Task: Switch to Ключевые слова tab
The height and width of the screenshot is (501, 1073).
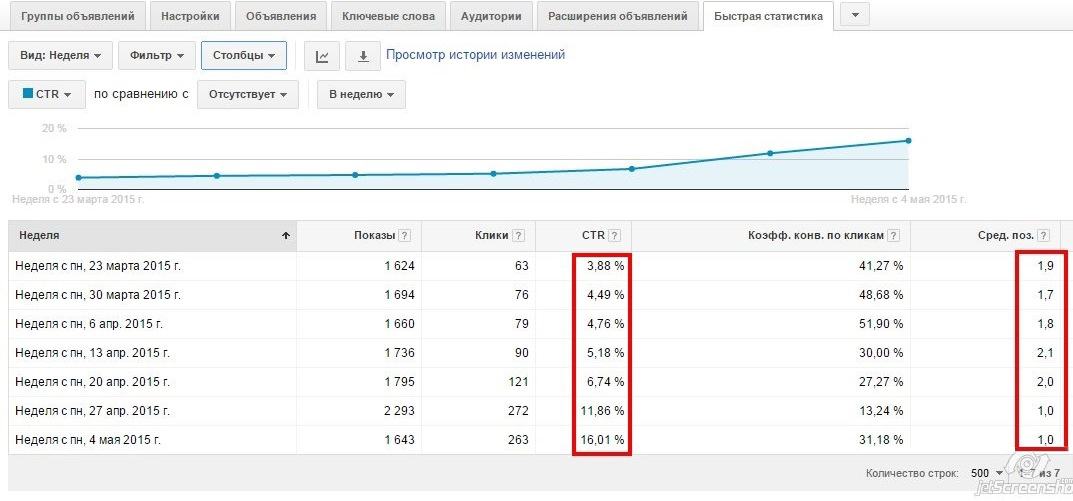Action: [388, 16]
